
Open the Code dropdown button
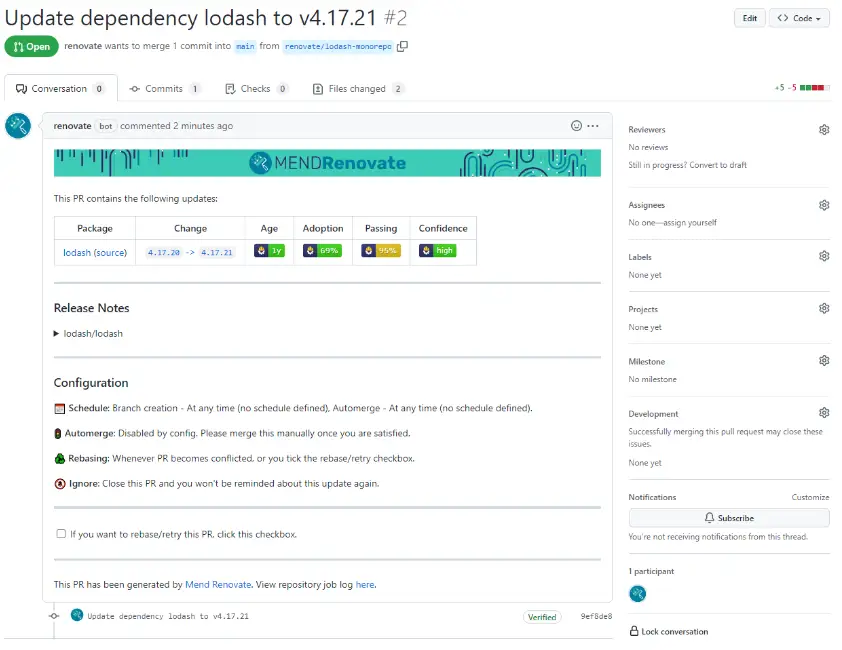(x=799, y=18)
